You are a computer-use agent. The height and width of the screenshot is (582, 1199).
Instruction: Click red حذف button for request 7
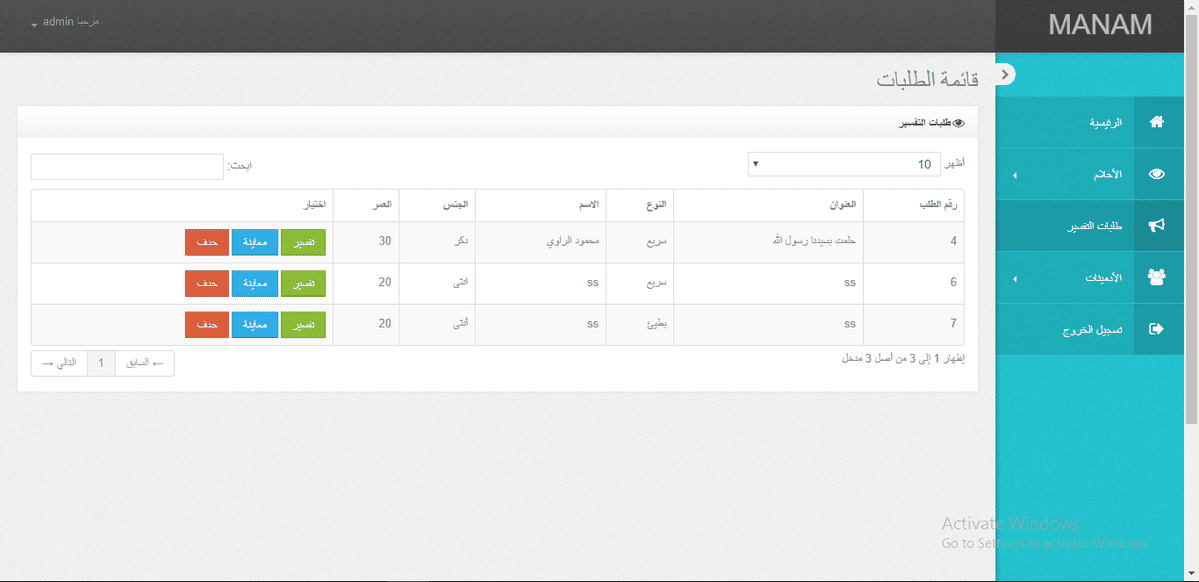point(206,324)
